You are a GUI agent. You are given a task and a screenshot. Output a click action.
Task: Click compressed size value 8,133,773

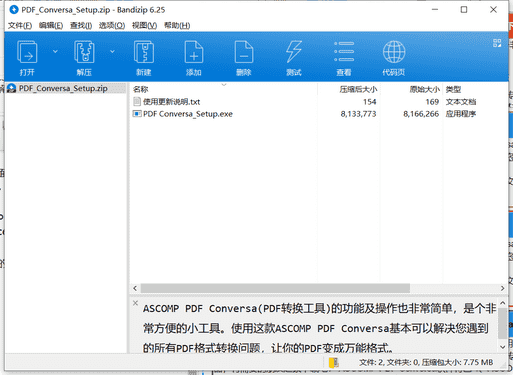coord(358,114)
